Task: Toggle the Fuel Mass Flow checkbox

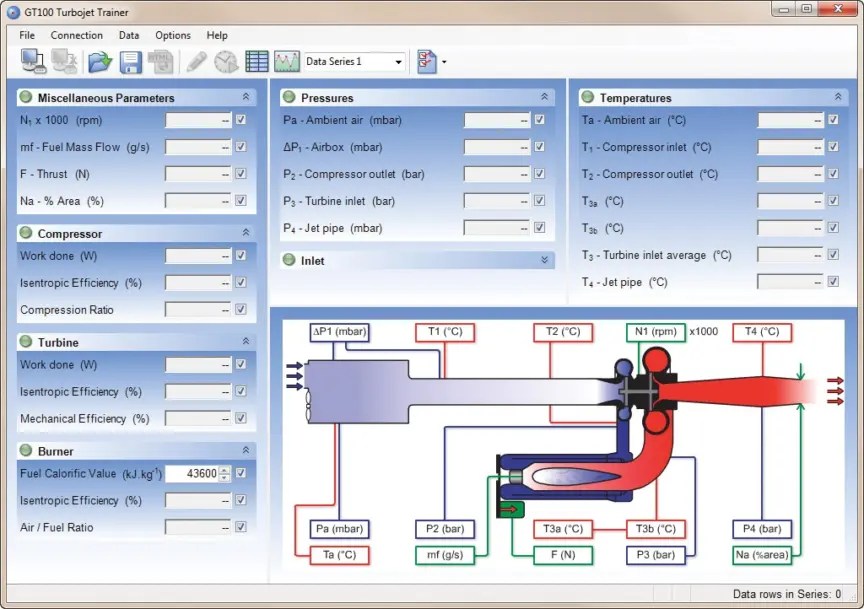Action: [x=241, y=147]
